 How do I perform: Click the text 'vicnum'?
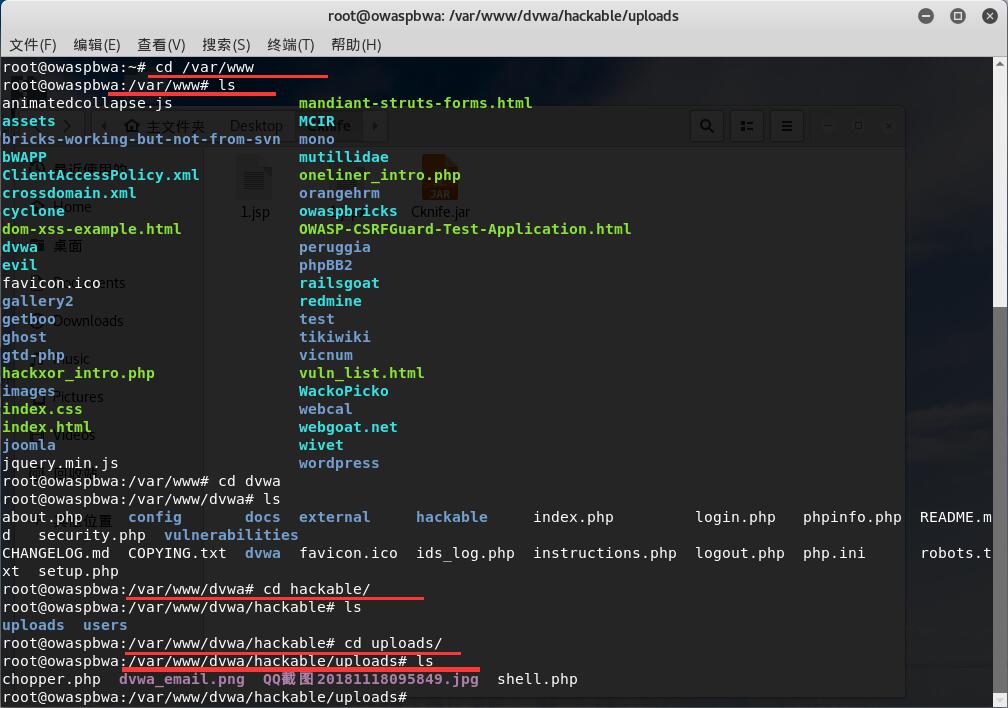(x=325, y=355)
